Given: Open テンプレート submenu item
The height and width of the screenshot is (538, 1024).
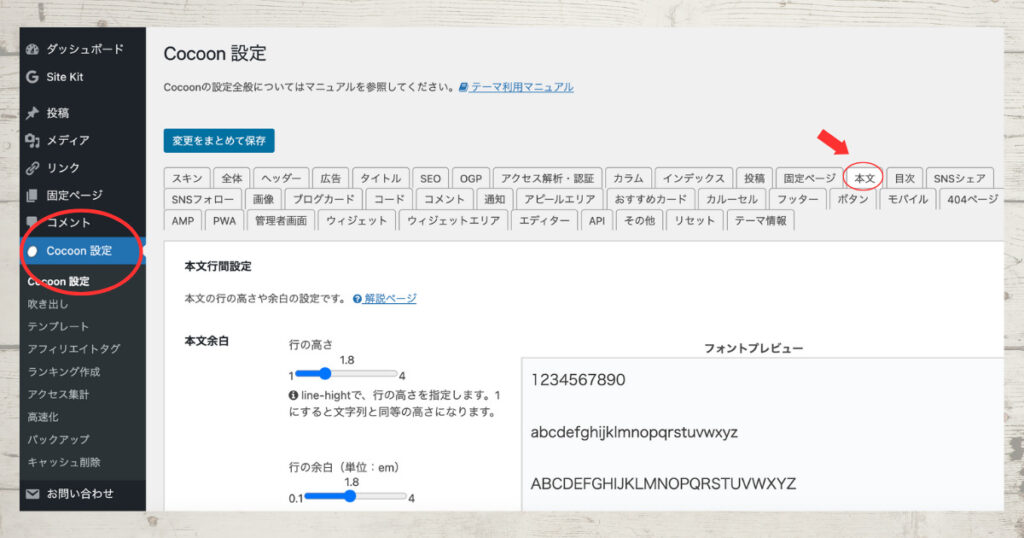Looking at the screenshot, I should pos(58,326).
